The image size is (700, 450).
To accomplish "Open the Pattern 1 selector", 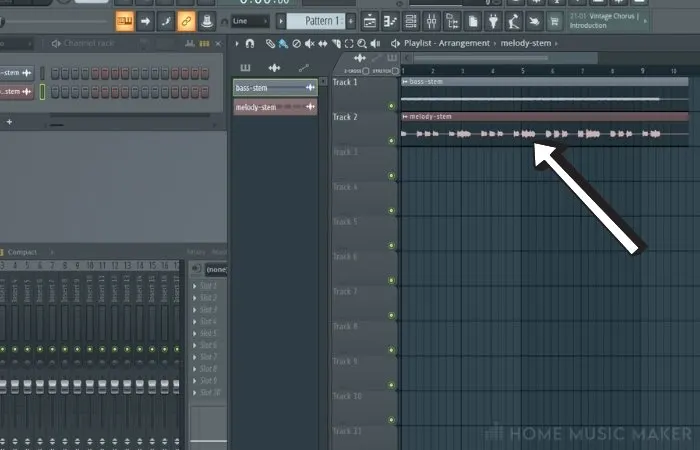I will click(x=316, y=21).
